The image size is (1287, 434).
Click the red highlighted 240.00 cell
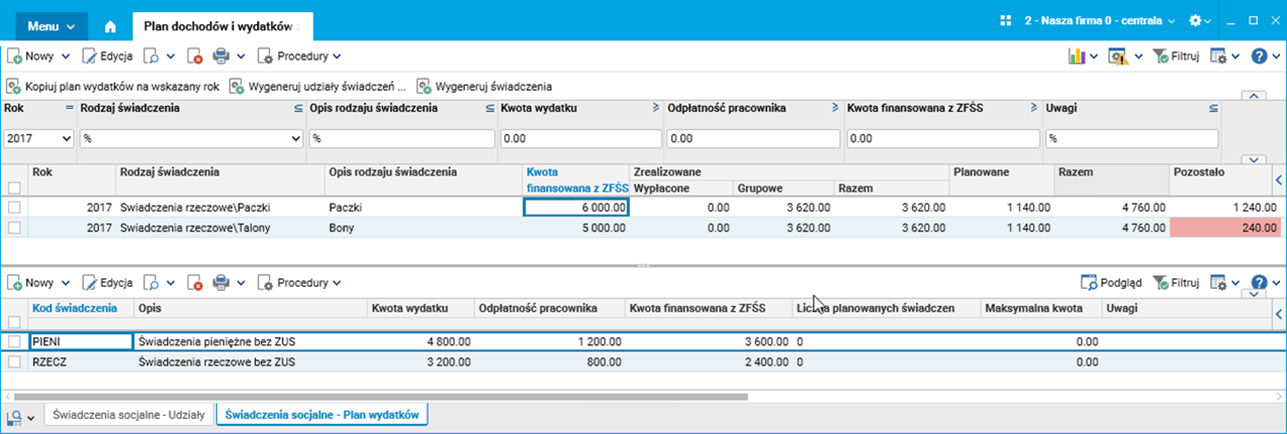coord(1225,227)
